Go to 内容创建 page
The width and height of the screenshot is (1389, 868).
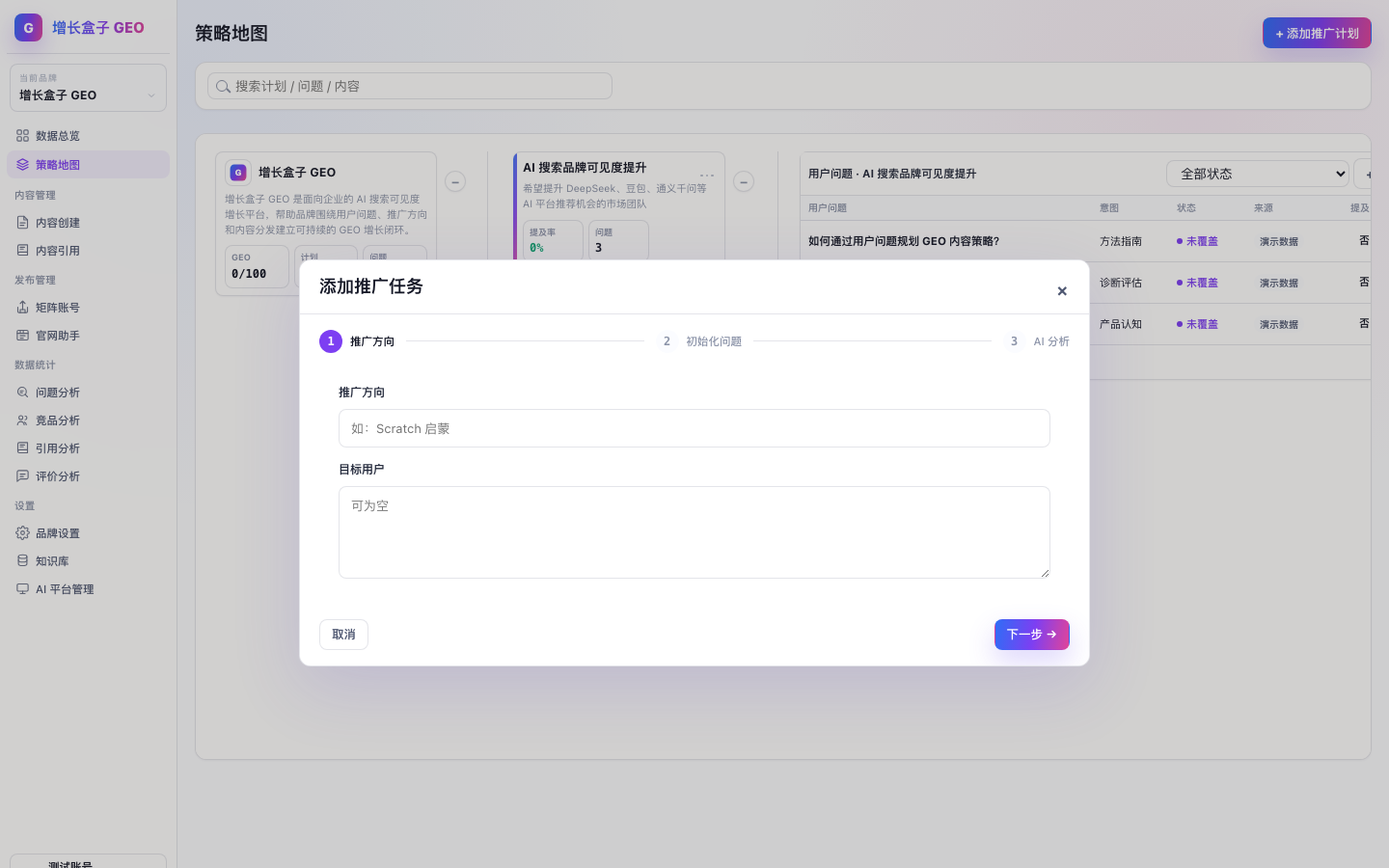88,223
